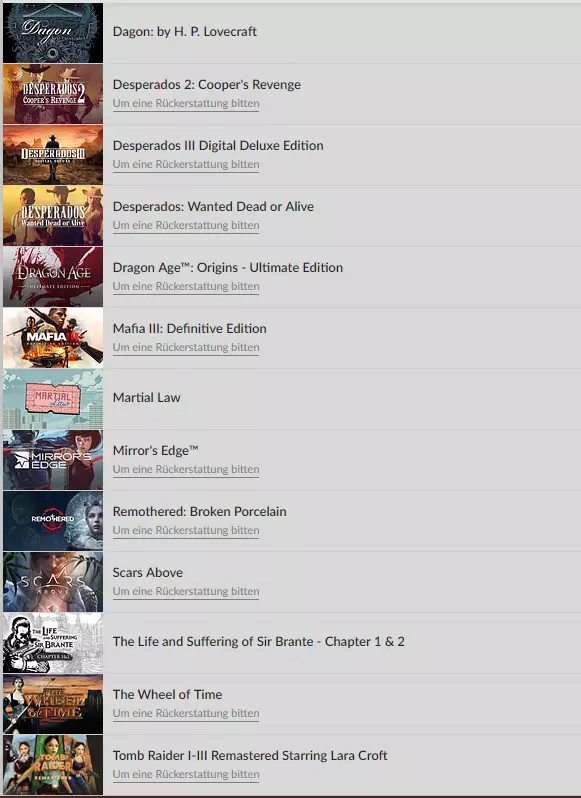Open the Dagon: by H. P. Lovecraft title
This screenshot has width=581, height=798.
click(185, 32)
